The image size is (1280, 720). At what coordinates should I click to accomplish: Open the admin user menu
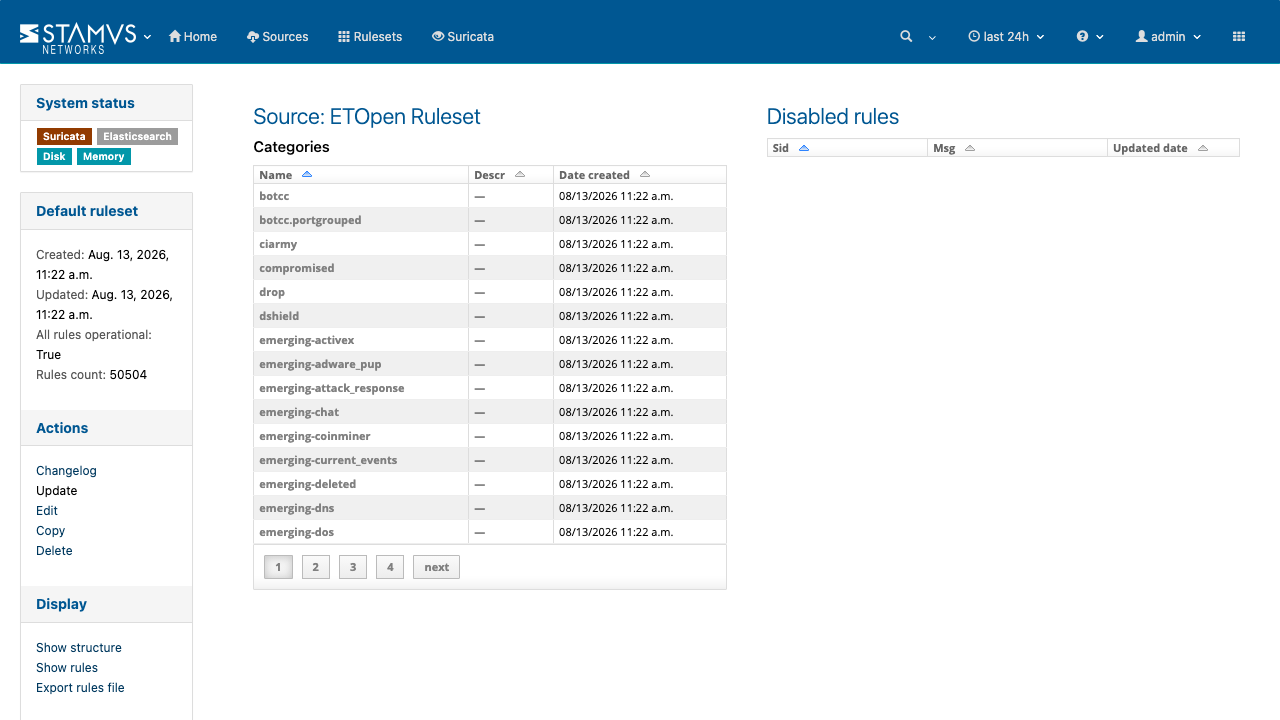[x=1168, y=36]
